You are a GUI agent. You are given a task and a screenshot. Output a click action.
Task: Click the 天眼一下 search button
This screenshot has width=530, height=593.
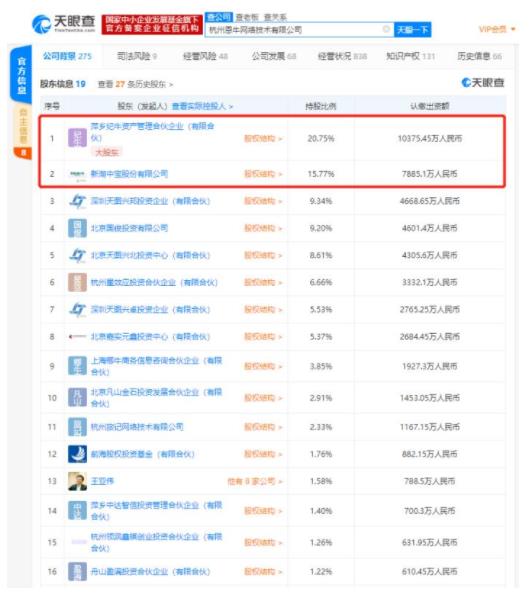point(412,29)
